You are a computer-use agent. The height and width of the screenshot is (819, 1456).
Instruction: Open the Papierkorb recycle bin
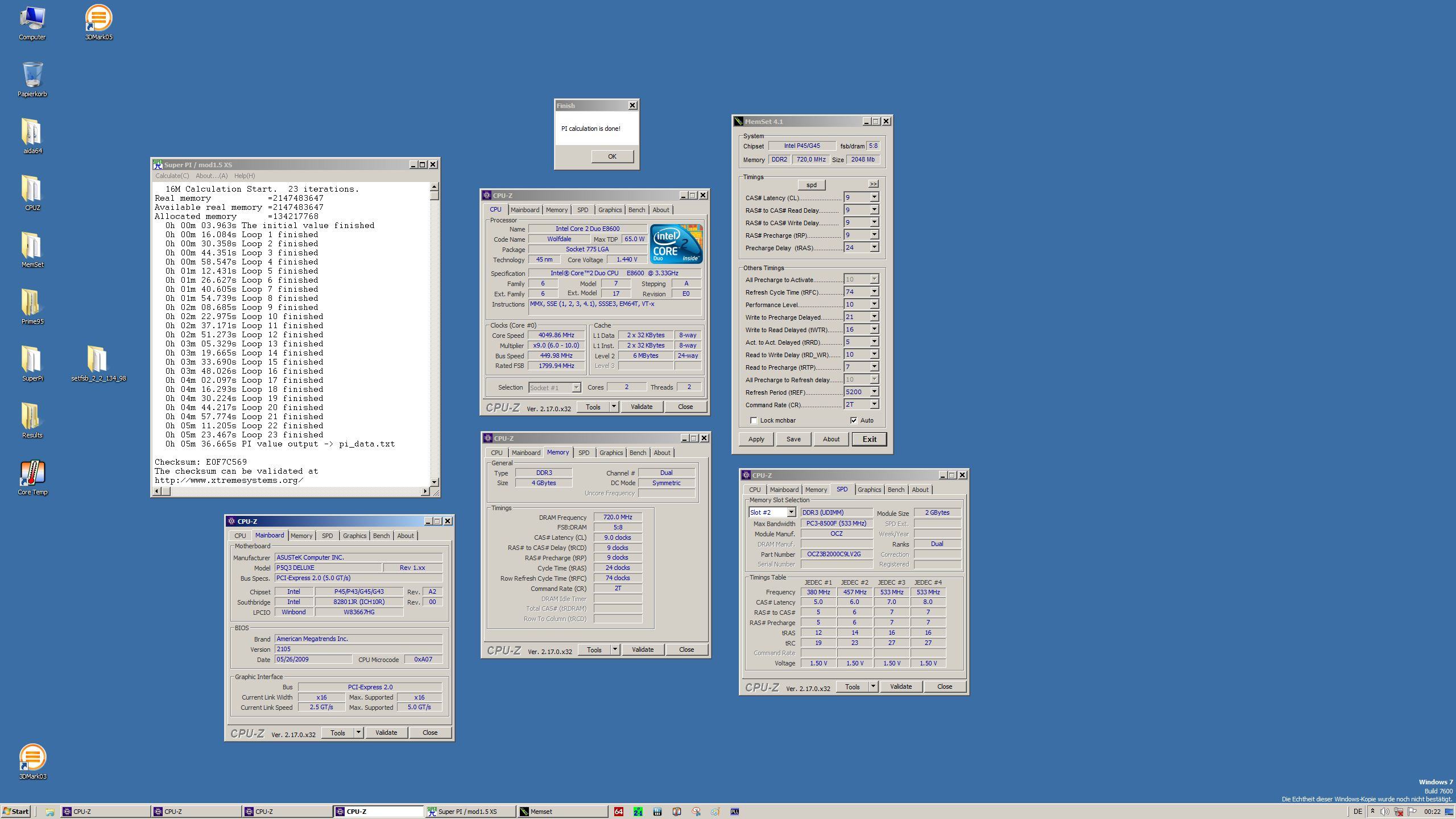32,76
